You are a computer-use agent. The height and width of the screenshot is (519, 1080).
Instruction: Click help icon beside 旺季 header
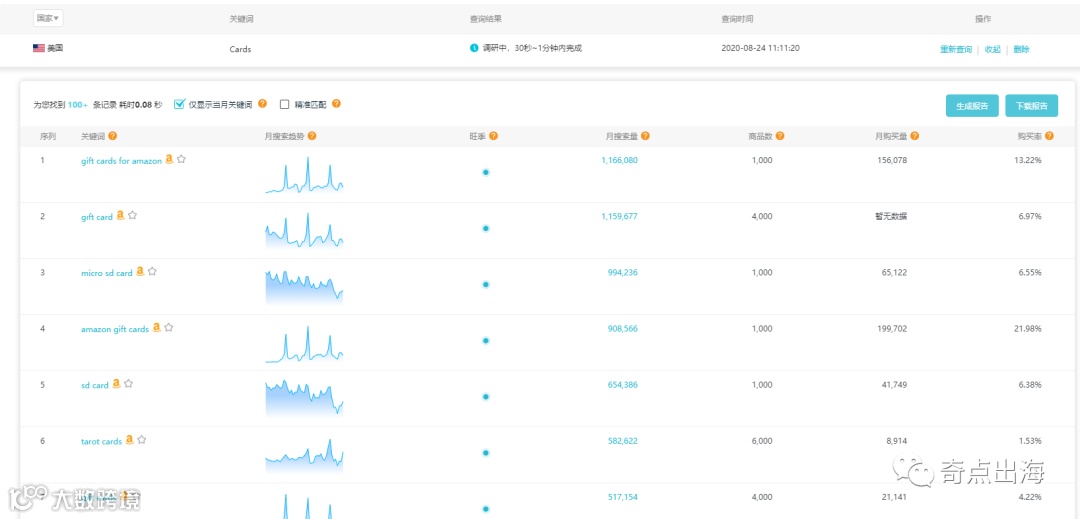click(493, 136)
